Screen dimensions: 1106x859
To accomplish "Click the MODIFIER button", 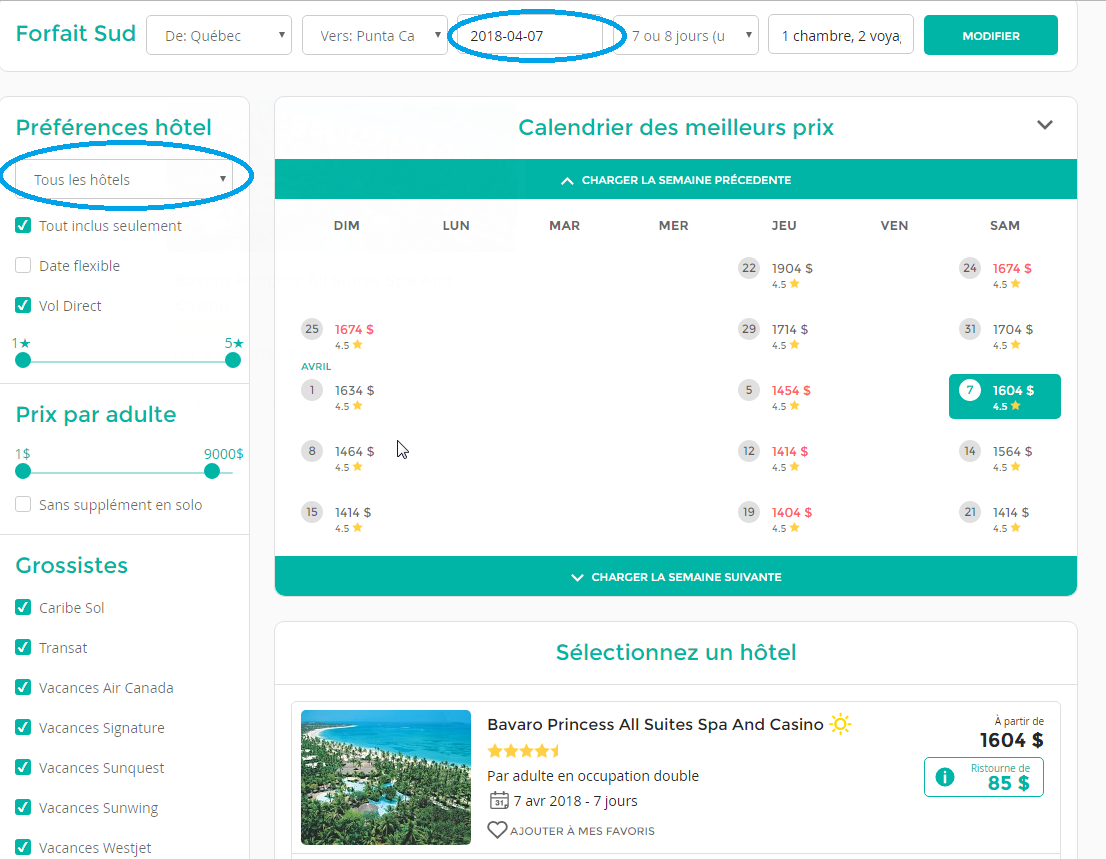I will click(990, 35).
